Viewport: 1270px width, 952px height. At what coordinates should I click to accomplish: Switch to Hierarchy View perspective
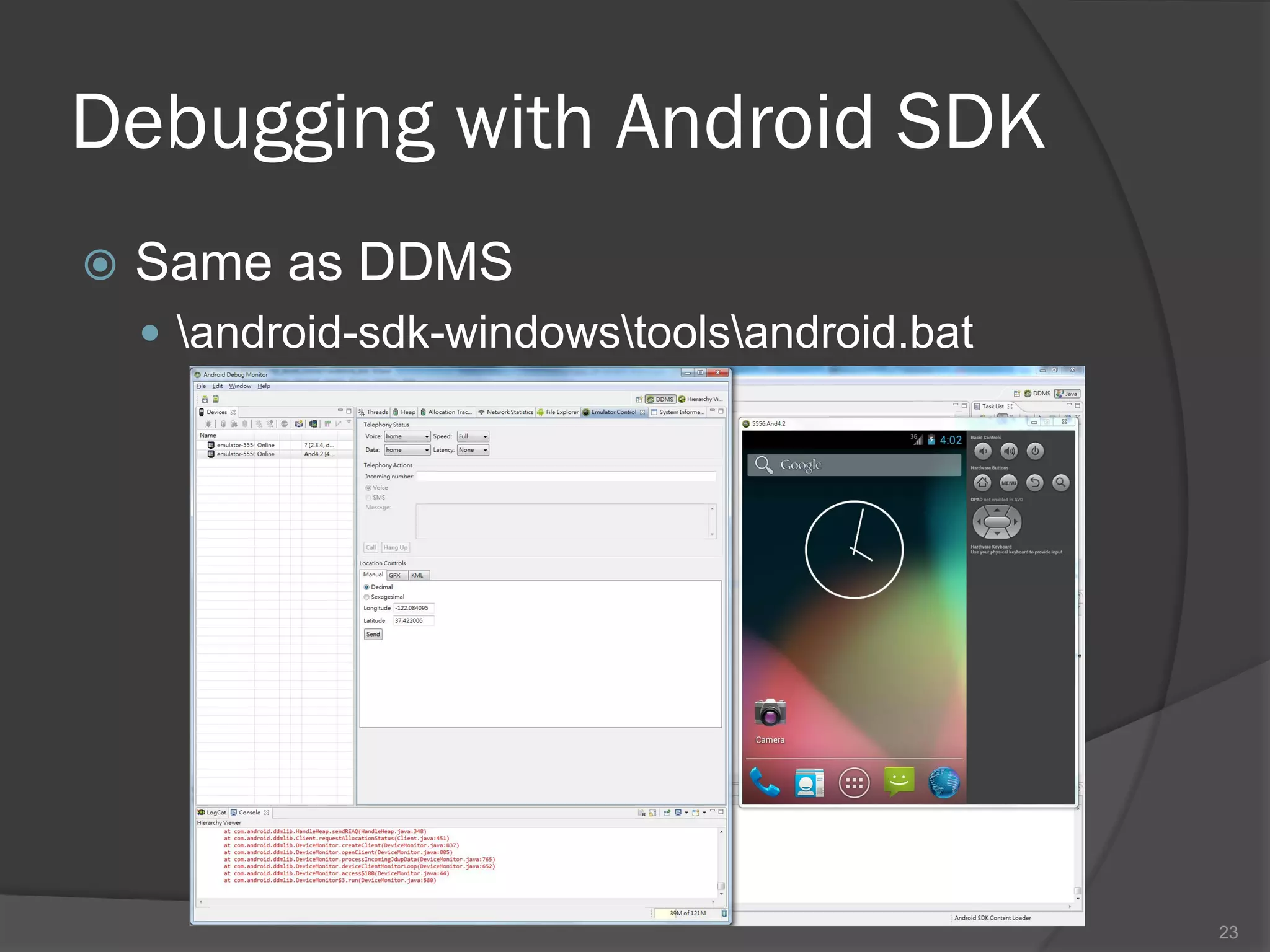(x=701, y=399)
